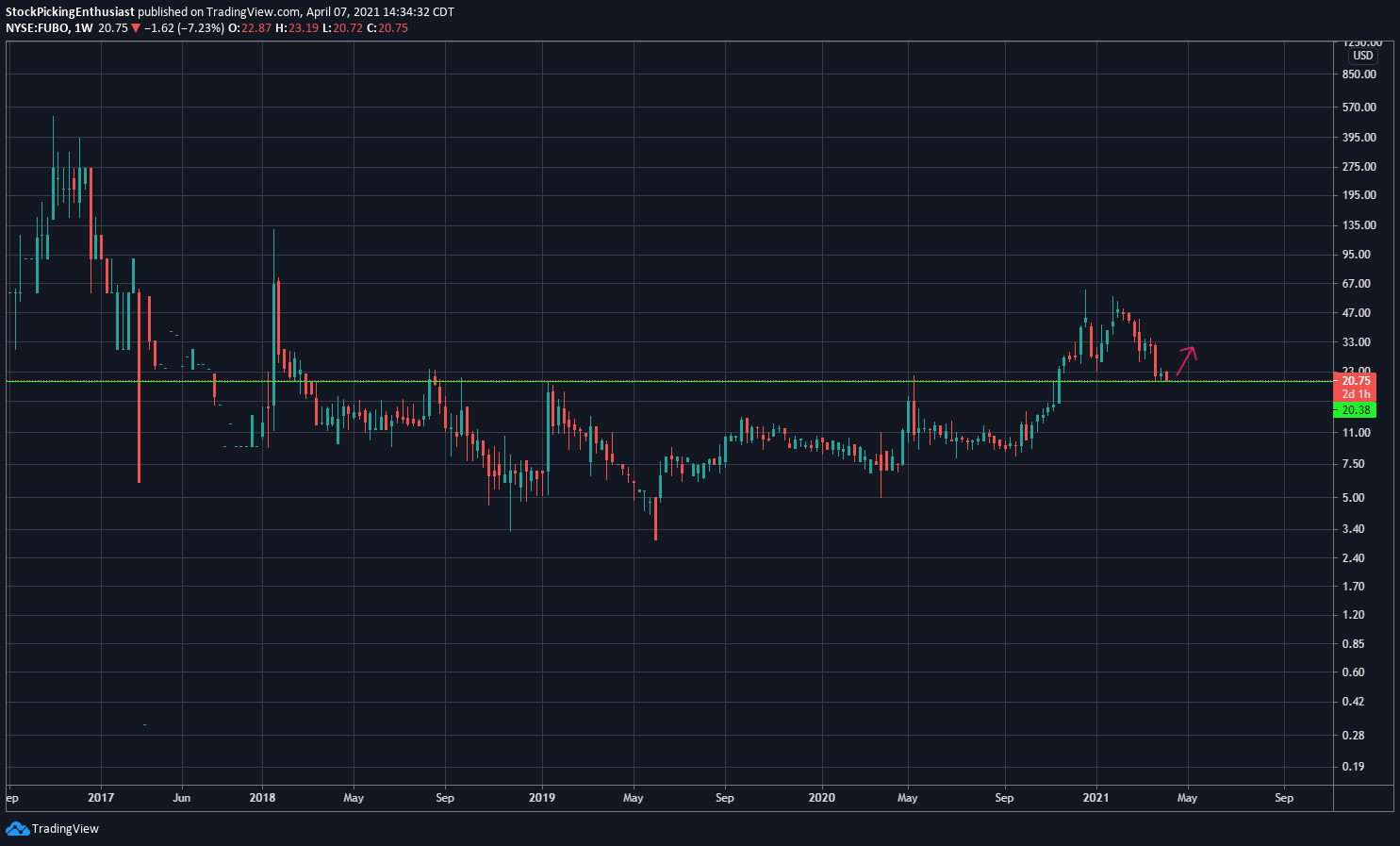Click the 395.00 price axis label
The height and width of the screenshot is (846, 1400).
1359,138
